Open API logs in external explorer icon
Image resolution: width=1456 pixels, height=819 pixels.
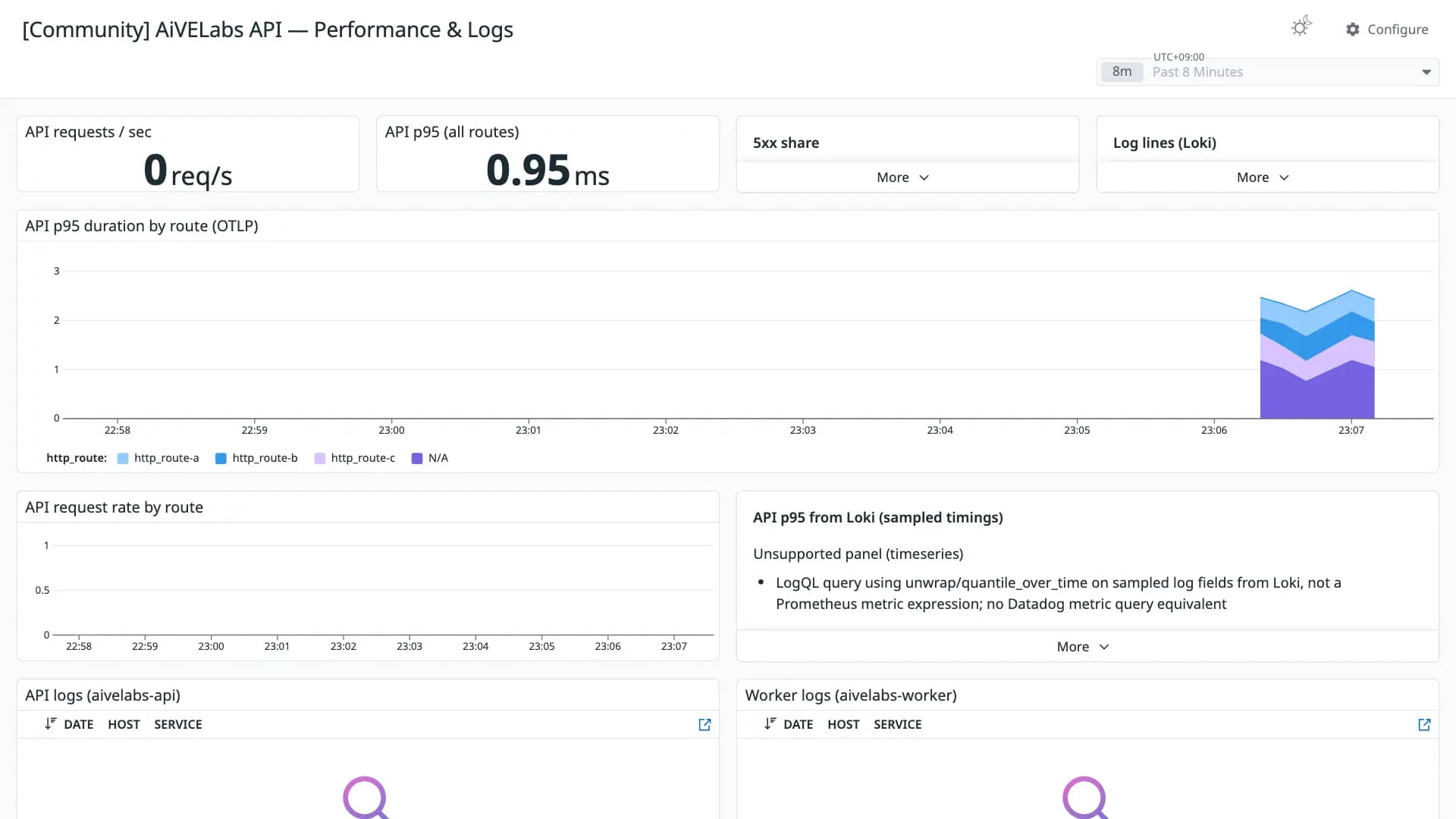click(x=704, y=725)
